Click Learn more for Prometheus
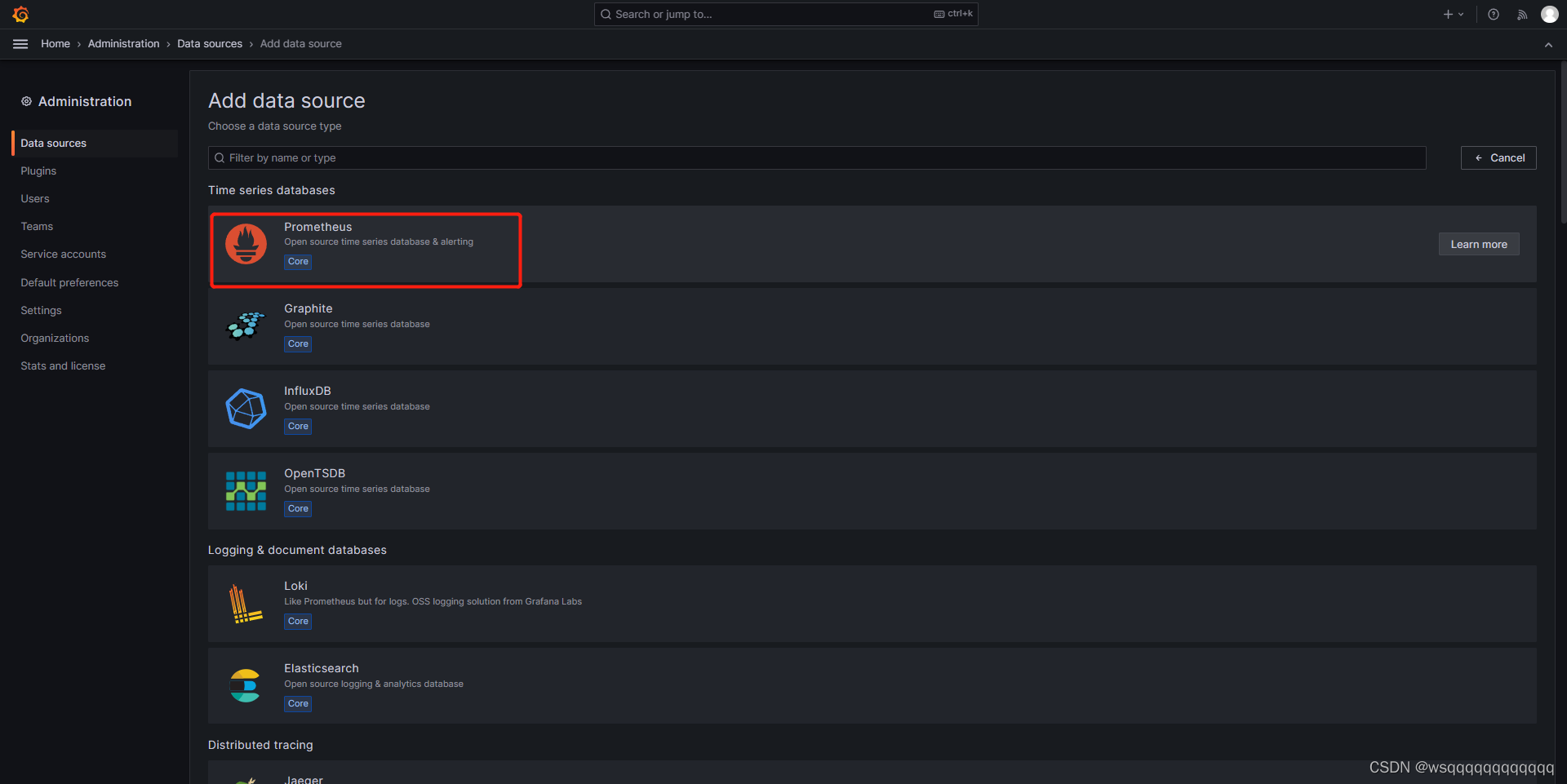This screenshot has height=784, width=1567. click(x=1478, y=243)
